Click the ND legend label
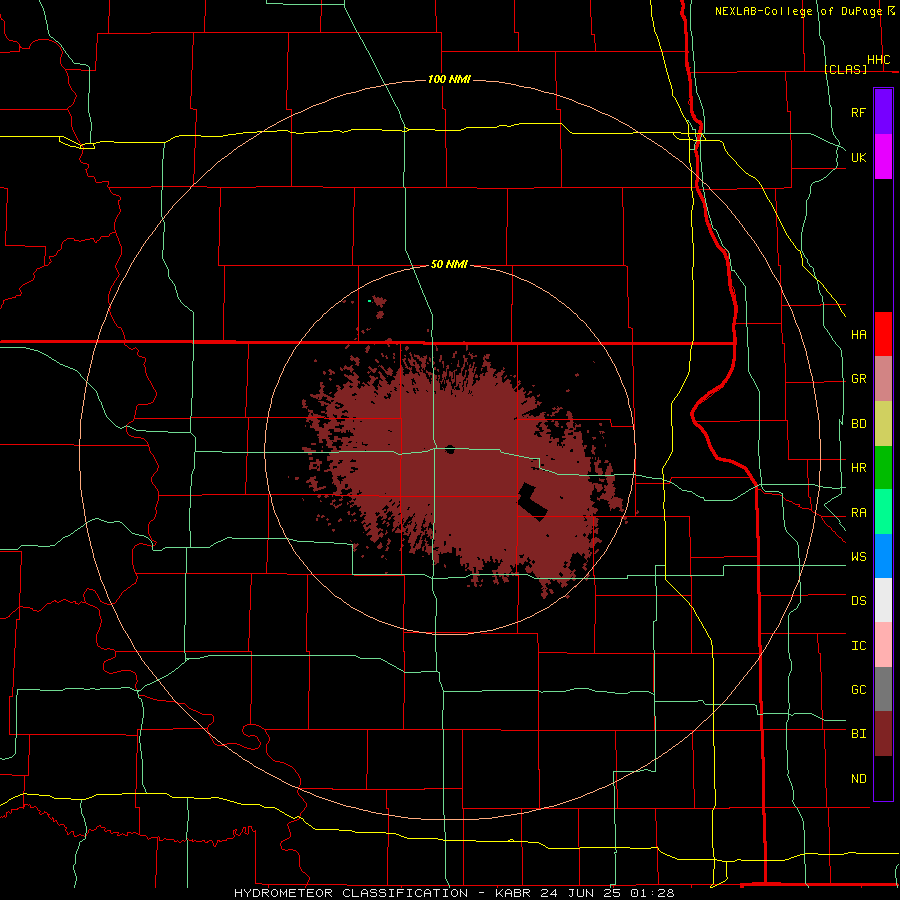Viewport: 900px width, 900px height. [x=858, y=779]
